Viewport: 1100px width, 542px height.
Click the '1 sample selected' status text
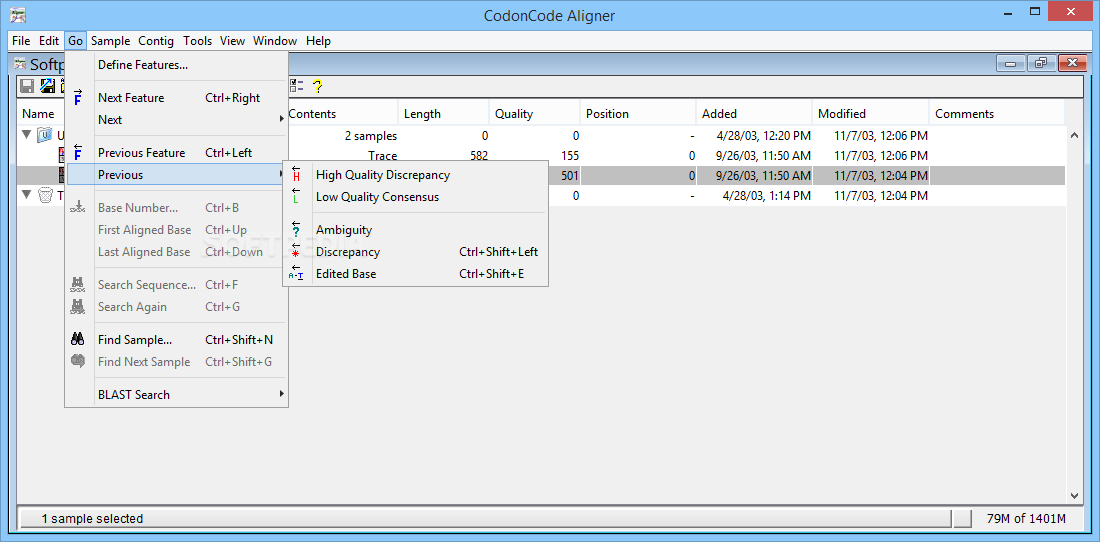coord(92,519)
